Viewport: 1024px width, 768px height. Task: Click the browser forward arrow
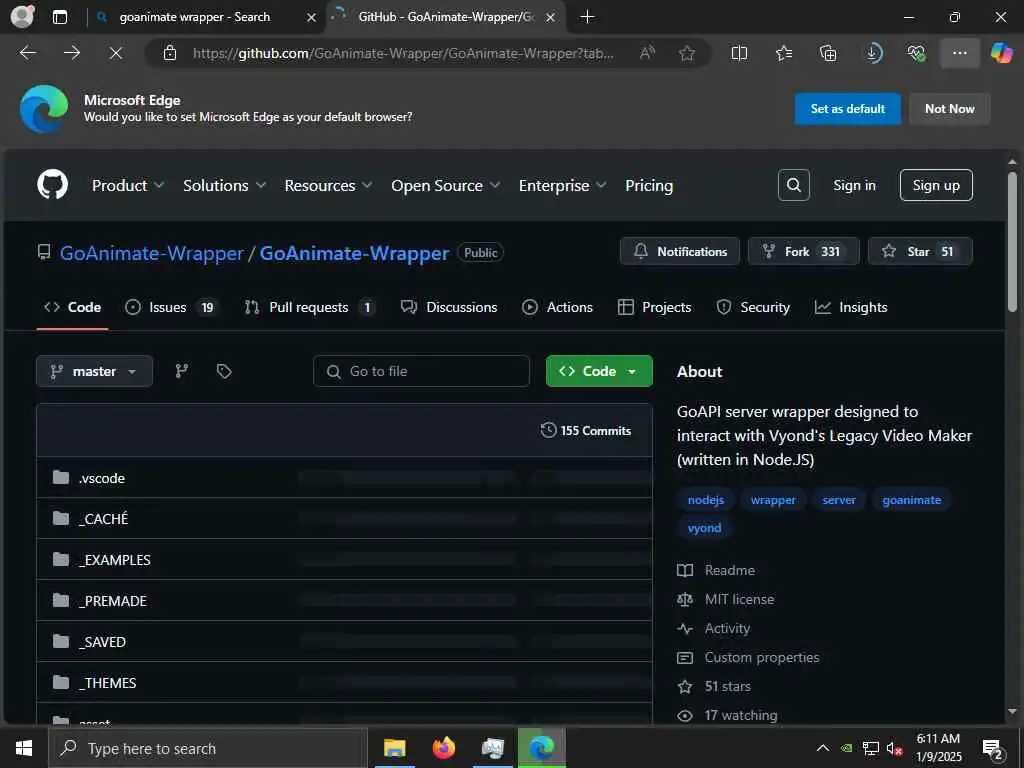72,53
